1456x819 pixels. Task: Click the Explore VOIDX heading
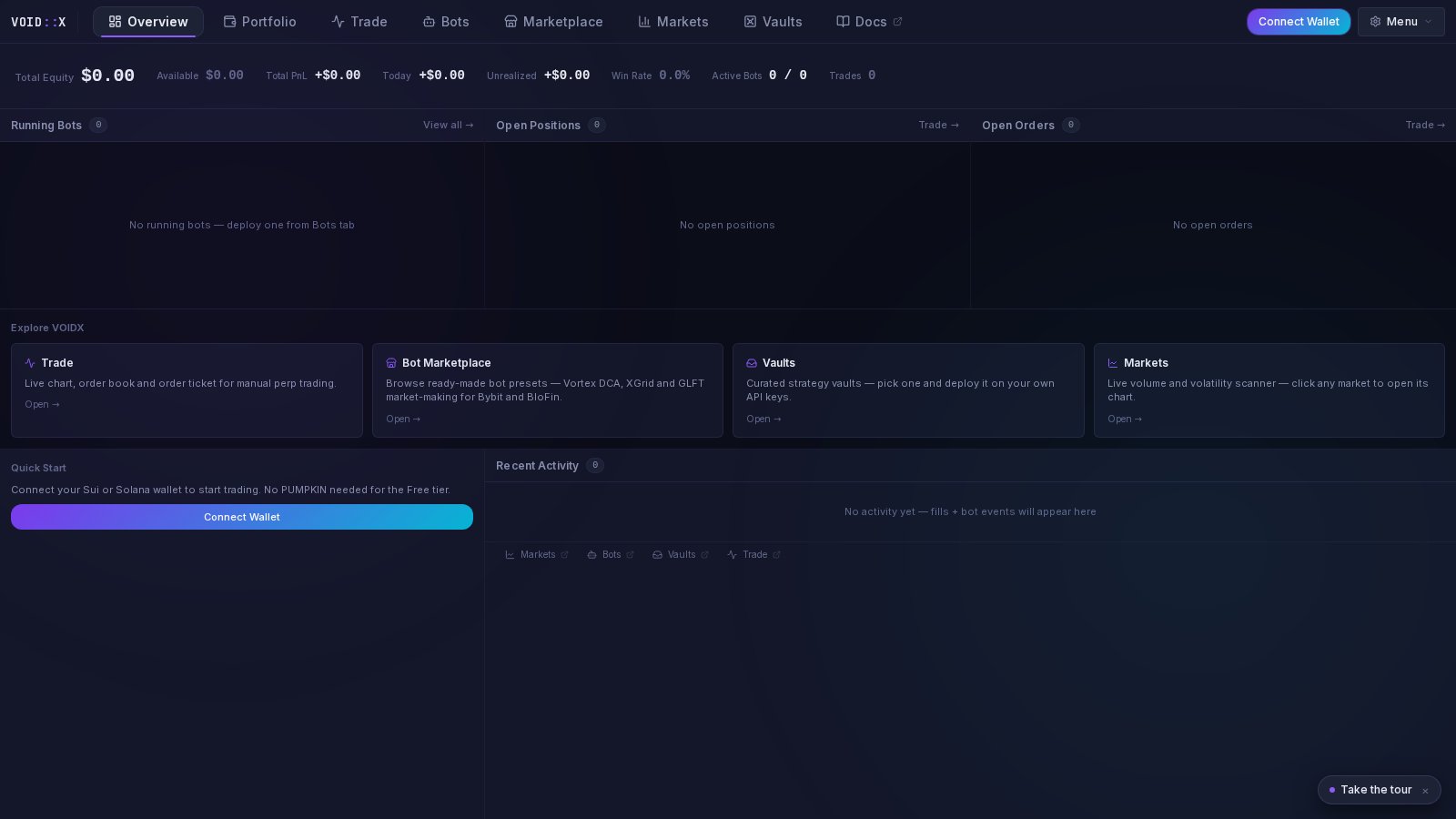pyautogui.click(x=47, y=328)
